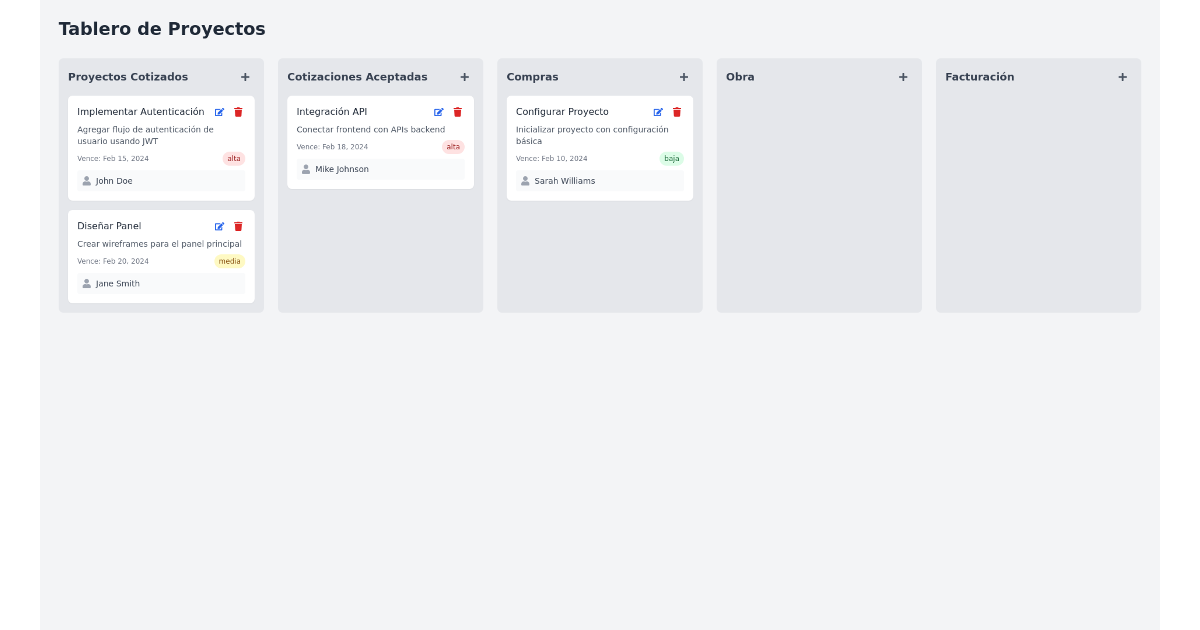The height and width of the screenshot is (630, 1200).
Task: Click the edit icon on Implementar Autenticación card
Action: click(219, 112)
